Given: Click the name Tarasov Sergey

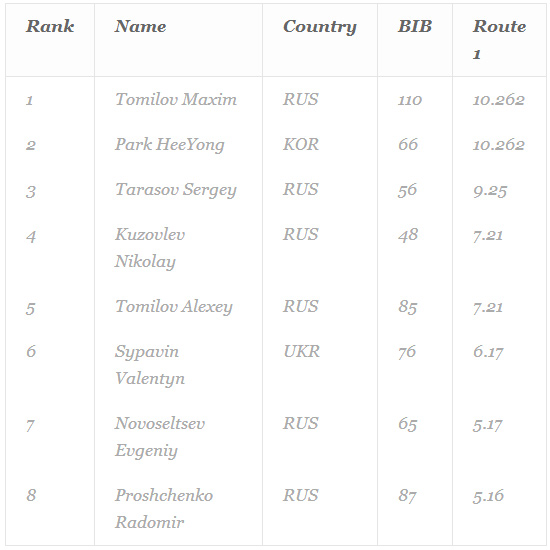Looking at the screenshot, I should (x=176, y=190).
